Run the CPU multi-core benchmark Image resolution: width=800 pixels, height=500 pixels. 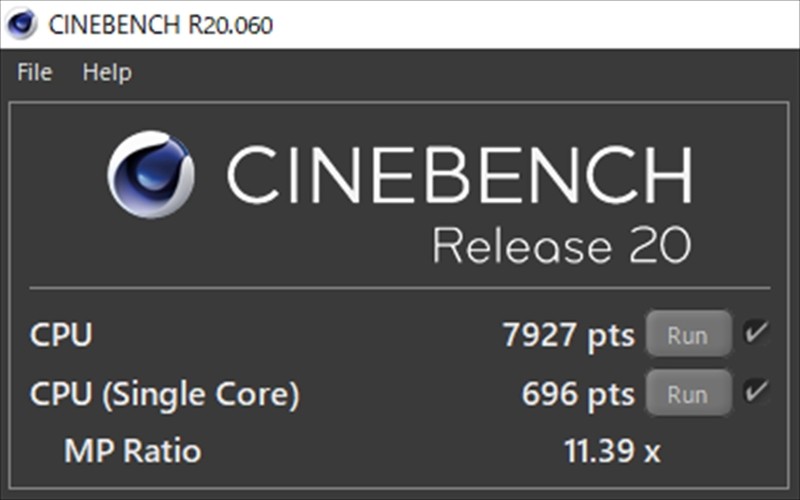688,335
